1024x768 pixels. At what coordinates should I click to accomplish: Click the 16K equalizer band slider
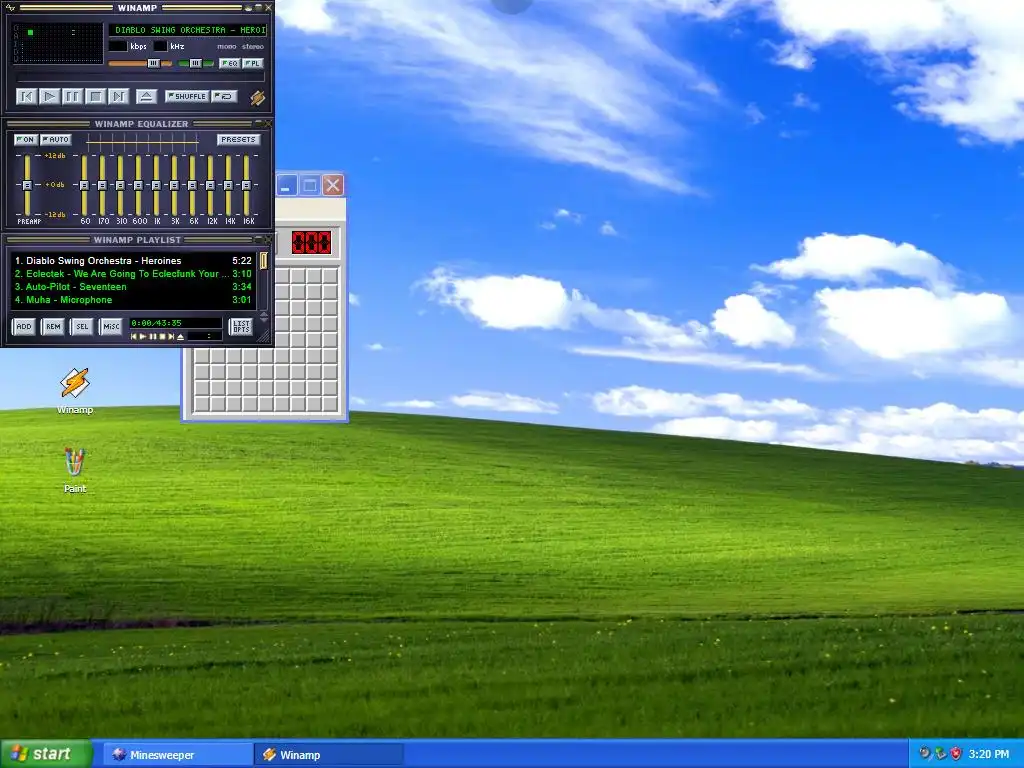pos(246,185)
